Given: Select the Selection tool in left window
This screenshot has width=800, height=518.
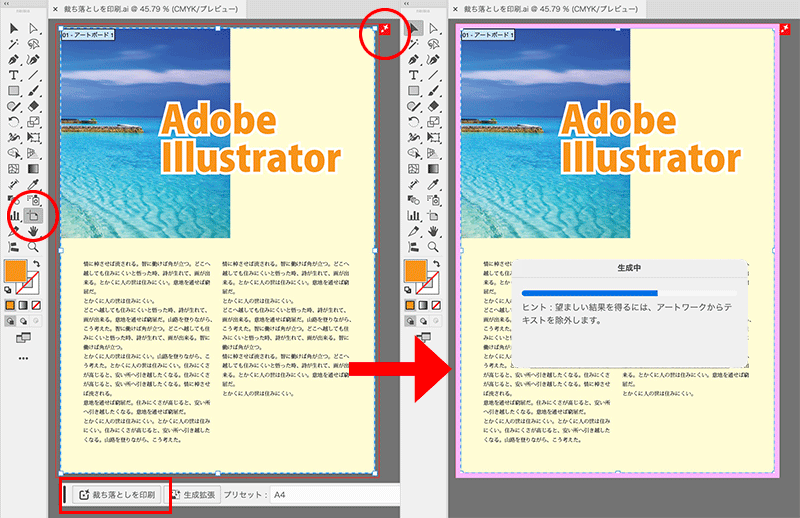Looking at the screenshot, I should 14,29.
